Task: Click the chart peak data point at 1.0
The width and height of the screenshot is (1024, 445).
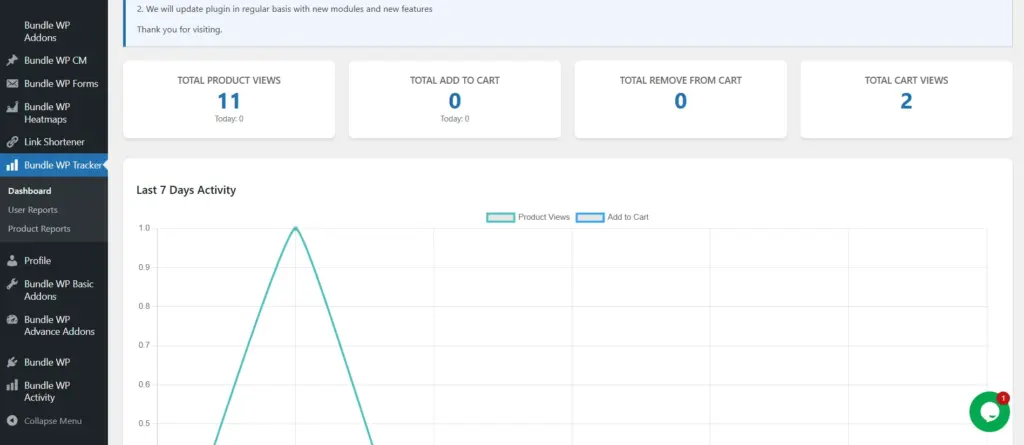Action: pyautogui.click(x=296, y=228)
